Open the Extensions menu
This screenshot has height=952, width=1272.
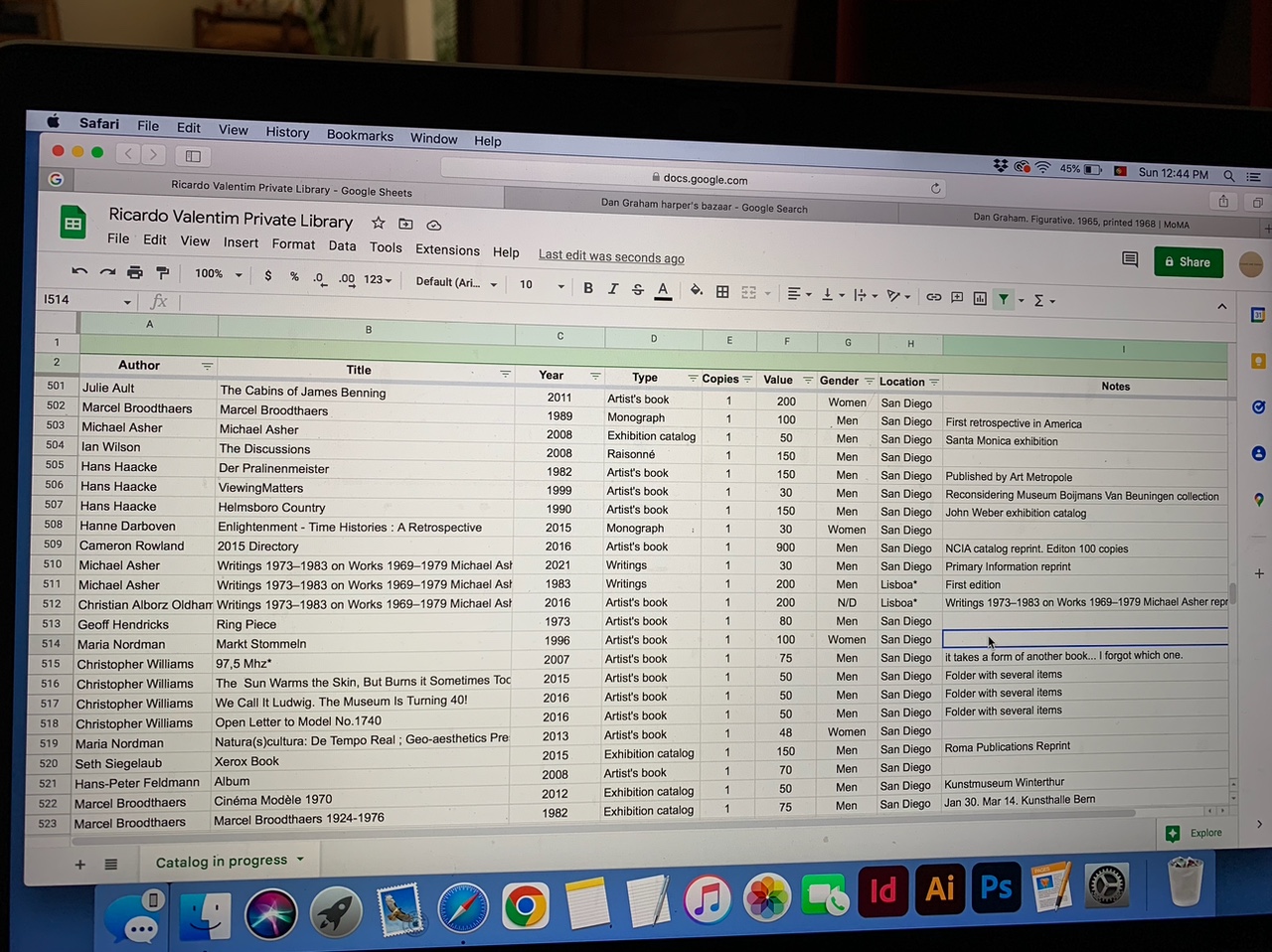(447, 250)
